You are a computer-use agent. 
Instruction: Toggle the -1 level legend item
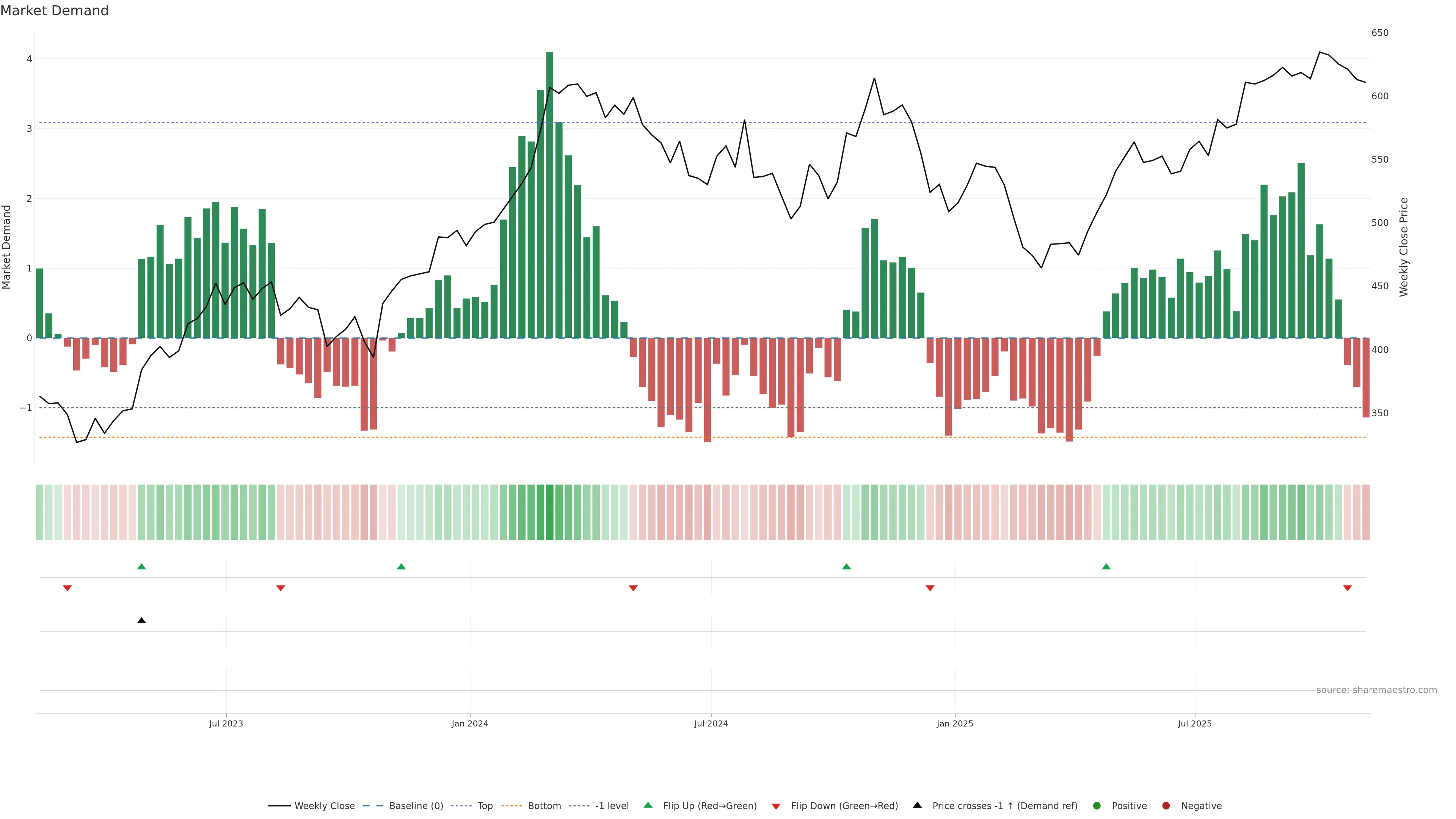coord(612,805)
